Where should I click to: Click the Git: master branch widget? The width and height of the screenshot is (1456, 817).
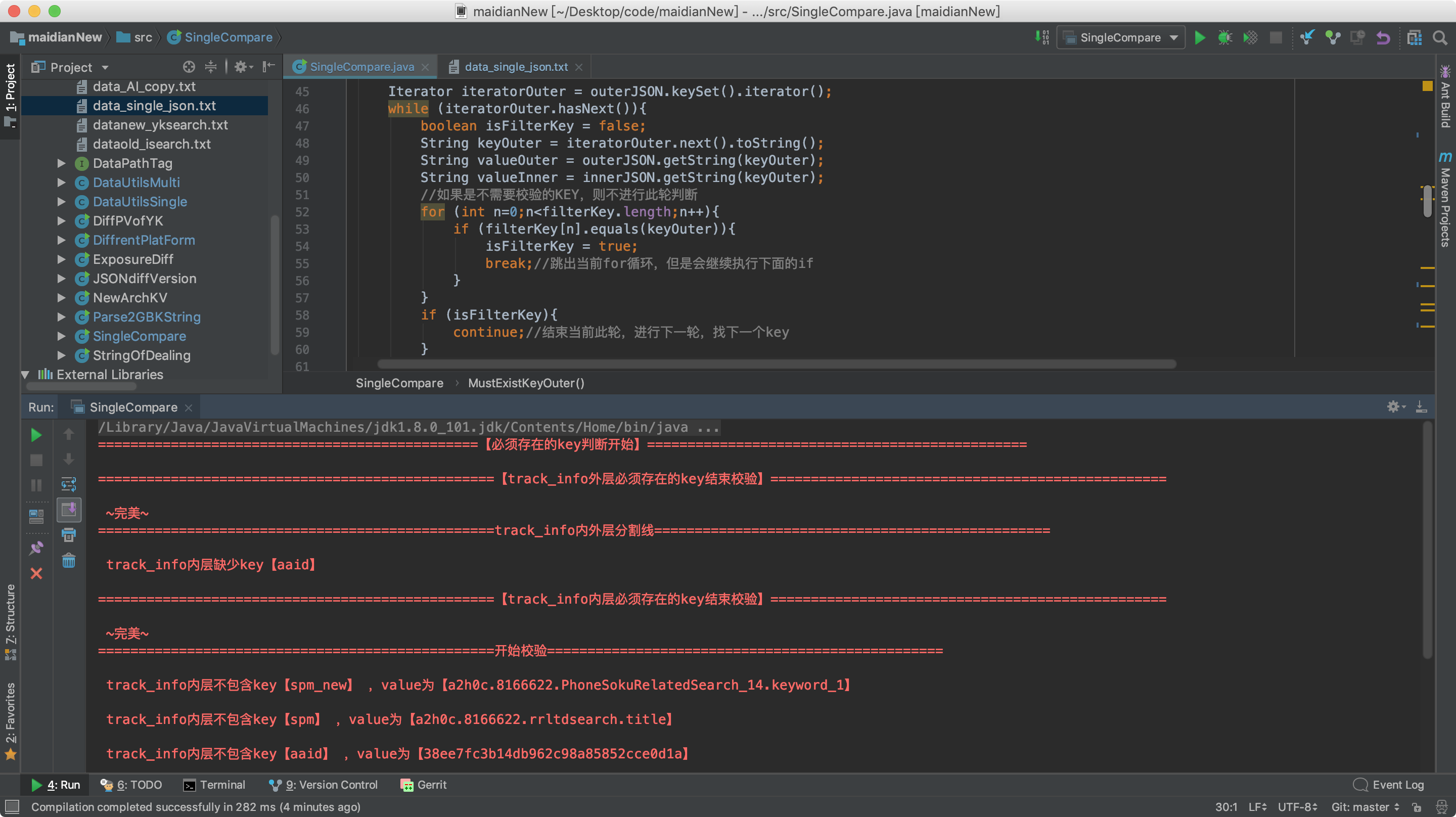pos(1365,807)
